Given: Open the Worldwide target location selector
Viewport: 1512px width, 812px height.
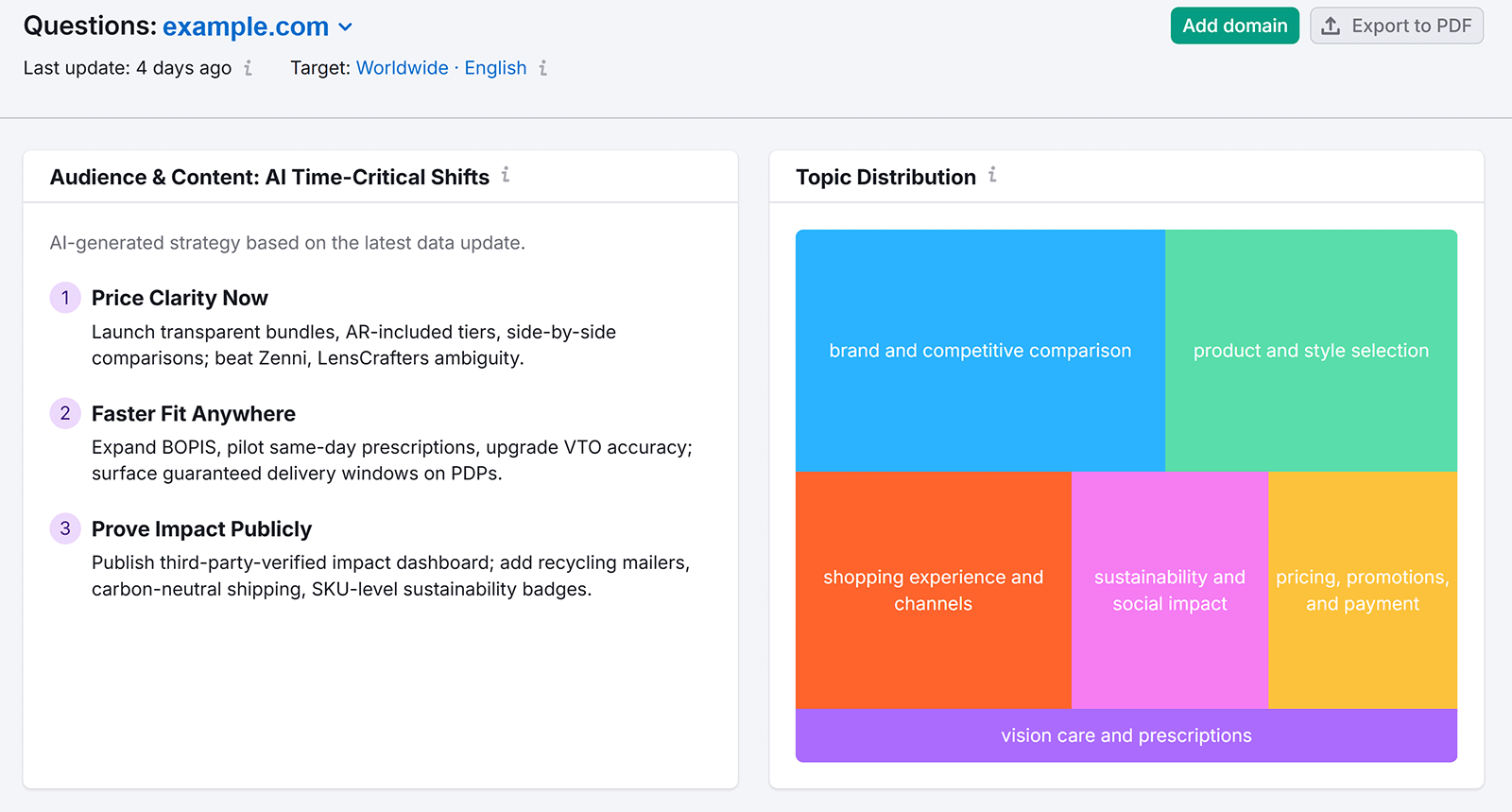Looking at the screenshot, I should pyautogui.click(x=402, y=68).
